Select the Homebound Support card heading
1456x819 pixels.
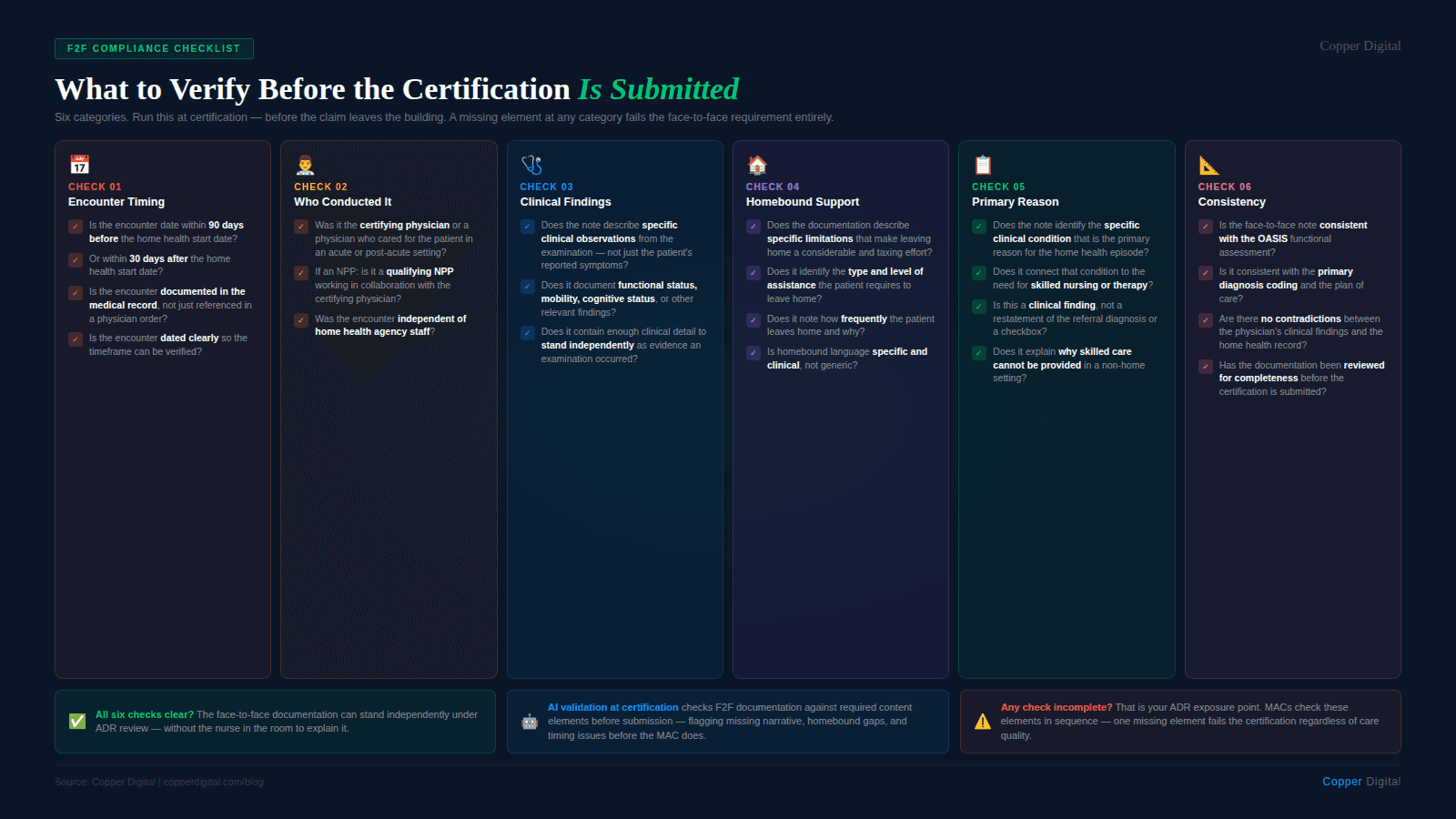[x=803, y=201]
